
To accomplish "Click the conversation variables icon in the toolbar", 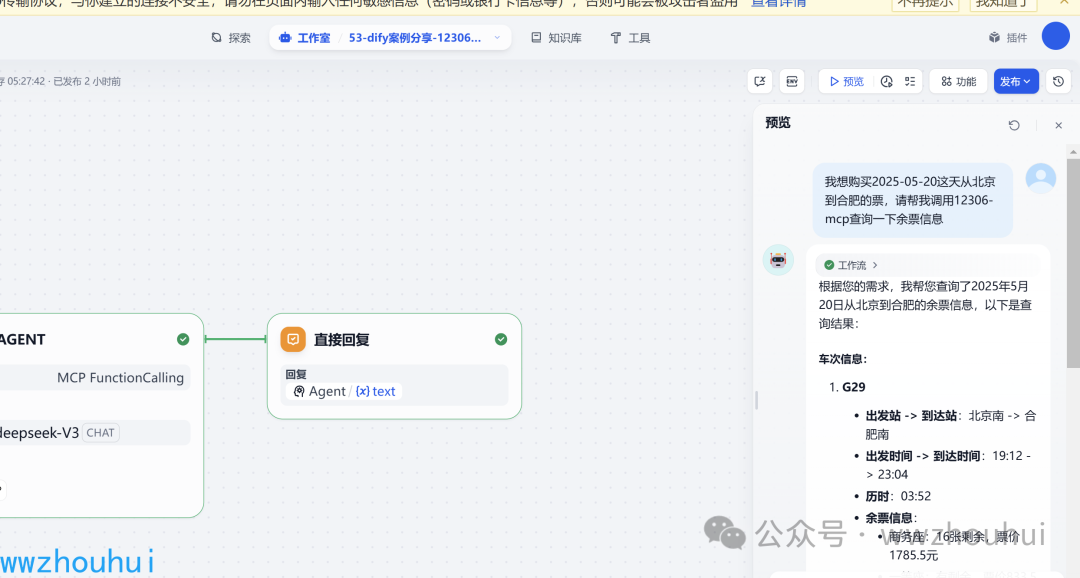I will tap(760, 81).
